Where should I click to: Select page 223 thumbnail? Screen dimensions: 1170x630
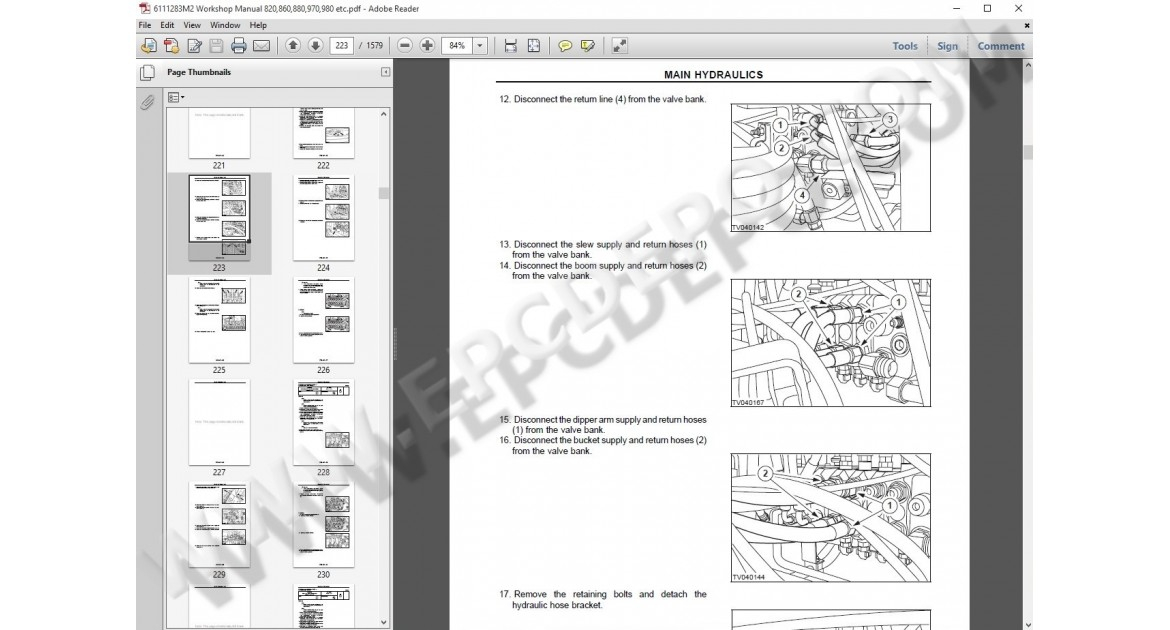(219, 218)
